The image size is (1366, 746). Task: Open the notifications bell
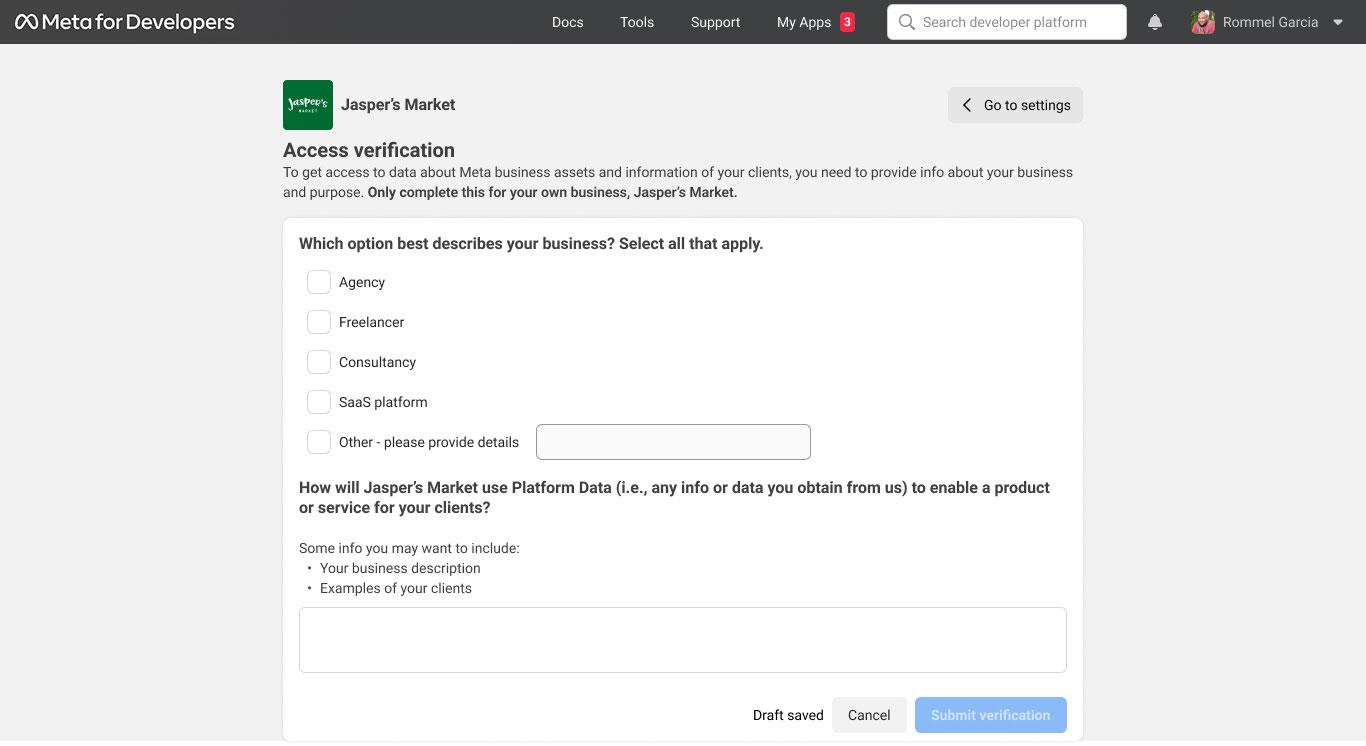(1155, 22)
